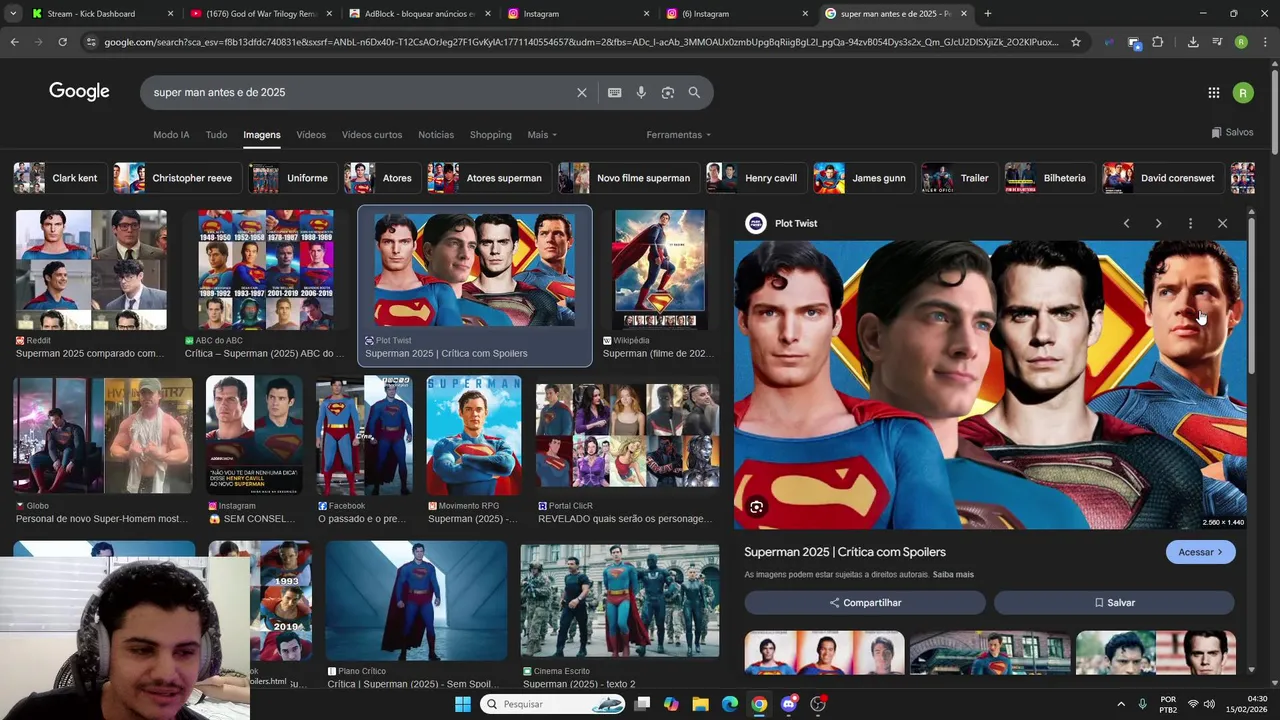The width and height of the screenshot is (1280, 720).
Task: Click the Compartilhar button
Action: pos(865,603)
